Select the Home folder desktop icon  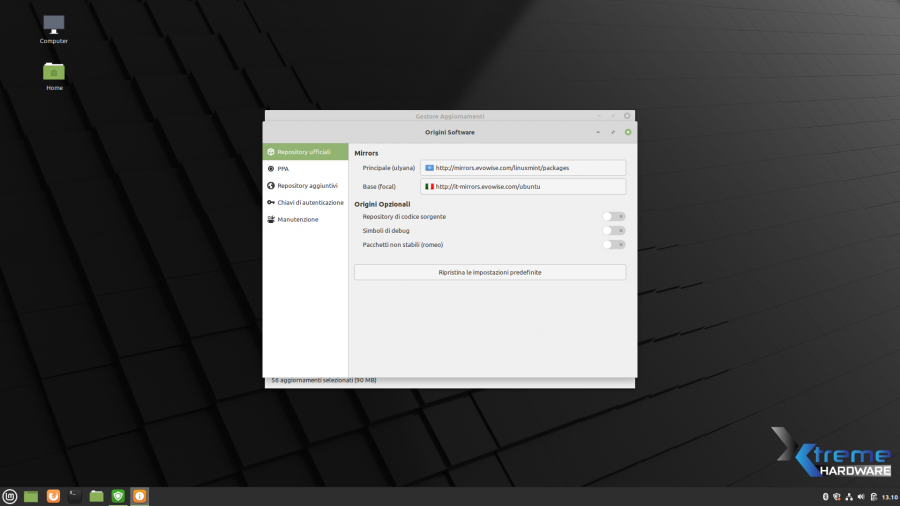pos(54,72)
